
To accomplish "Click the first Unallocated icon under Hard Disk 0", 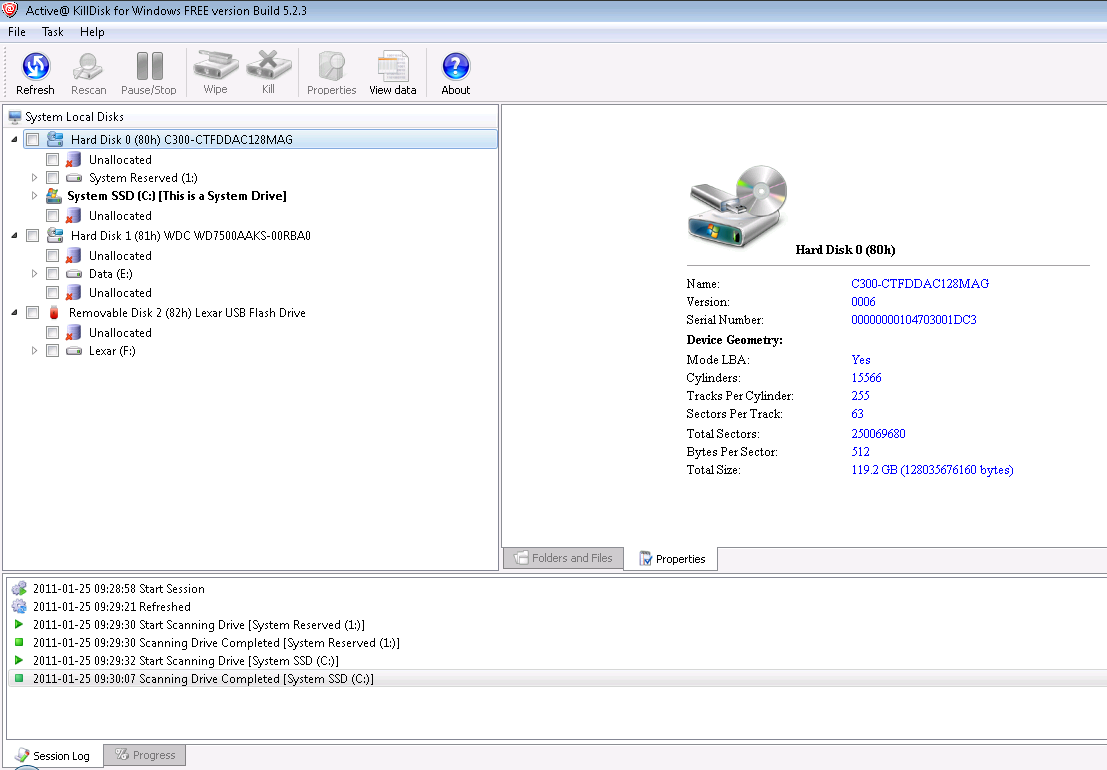I will coord(73,160).
